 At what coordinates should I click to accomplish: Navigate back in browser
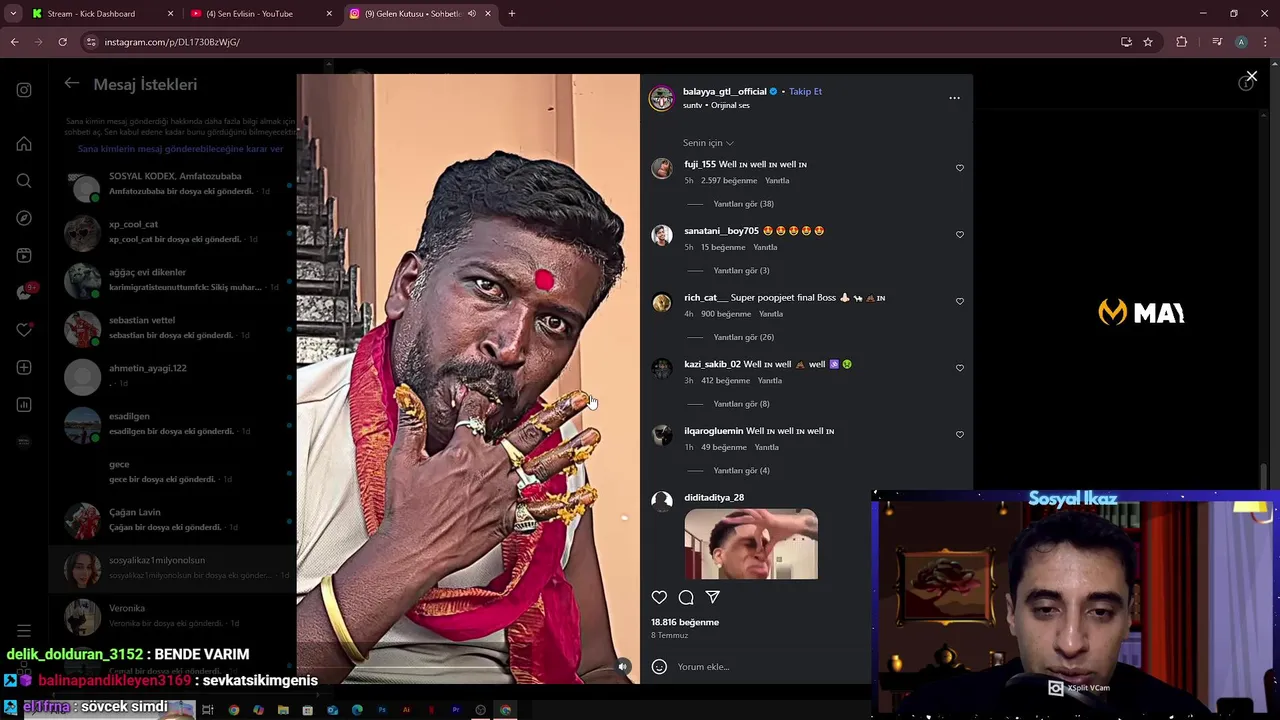point(14,42)
